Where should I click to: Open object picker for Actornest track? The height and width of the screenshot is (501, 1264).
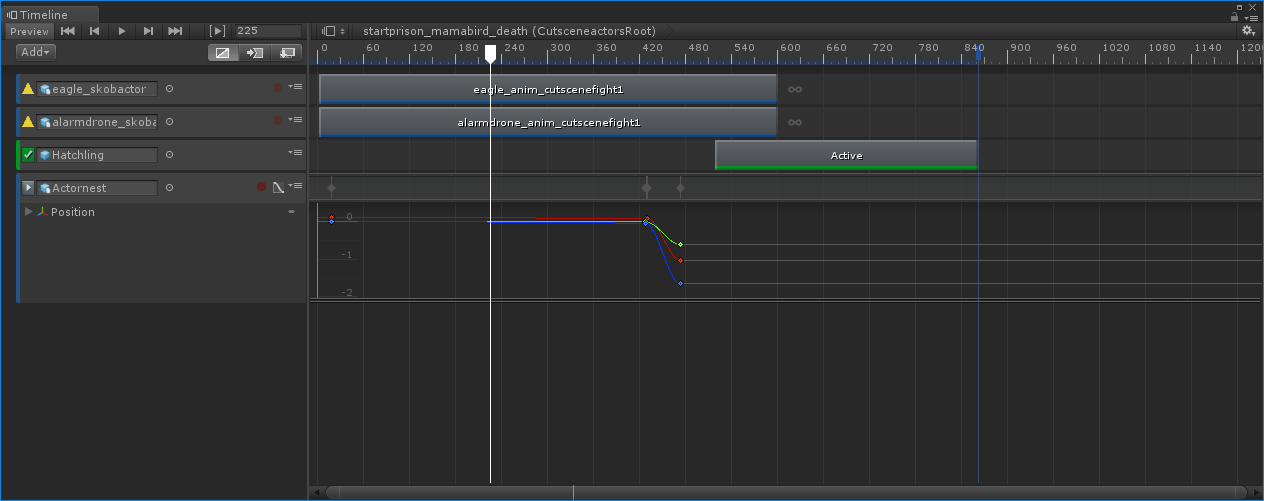point(169,188)
